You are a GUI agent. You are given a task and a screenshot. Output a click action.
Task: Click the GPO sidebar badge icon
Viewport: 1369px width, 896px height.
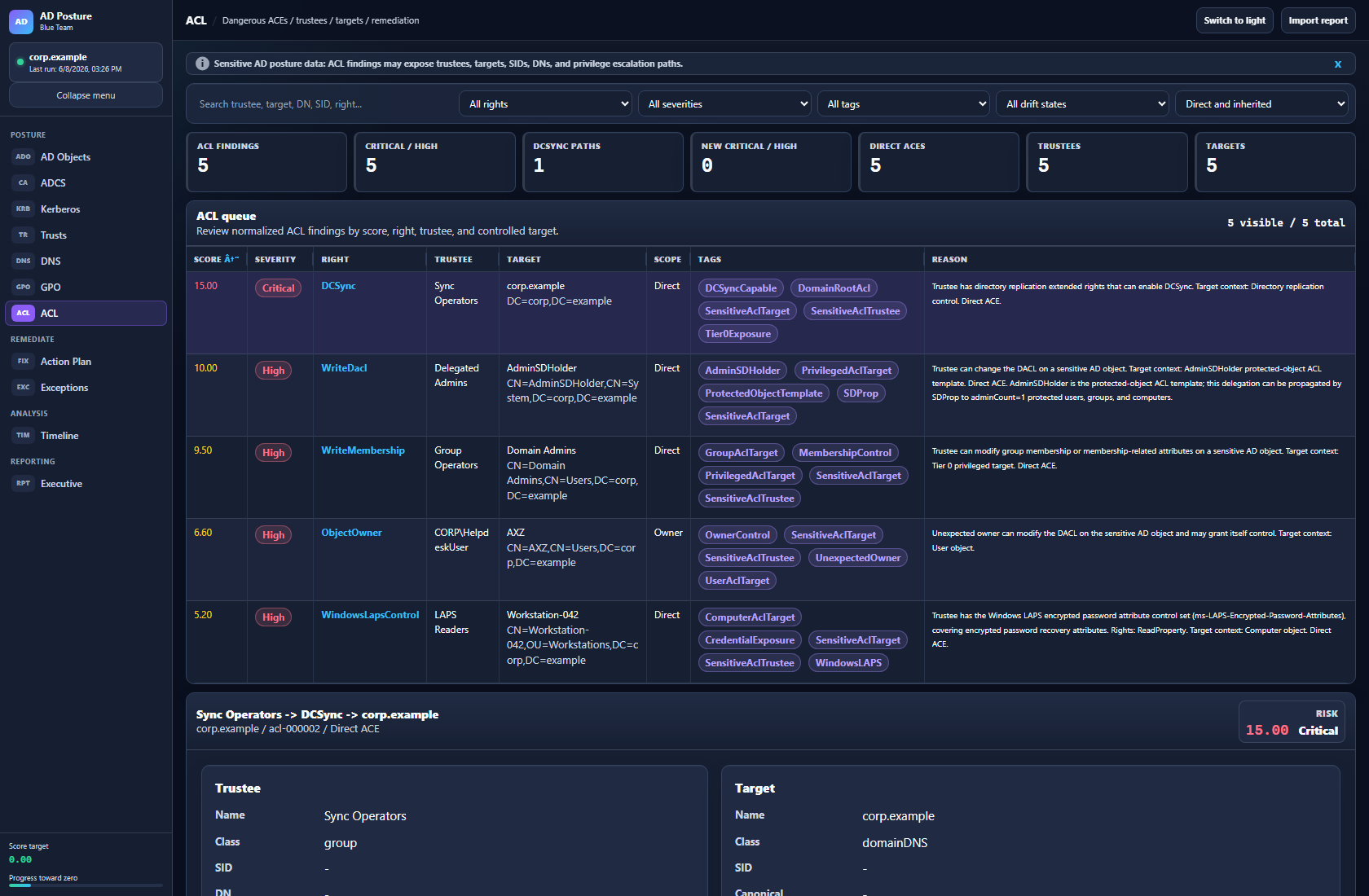click(x=23, y=288)
